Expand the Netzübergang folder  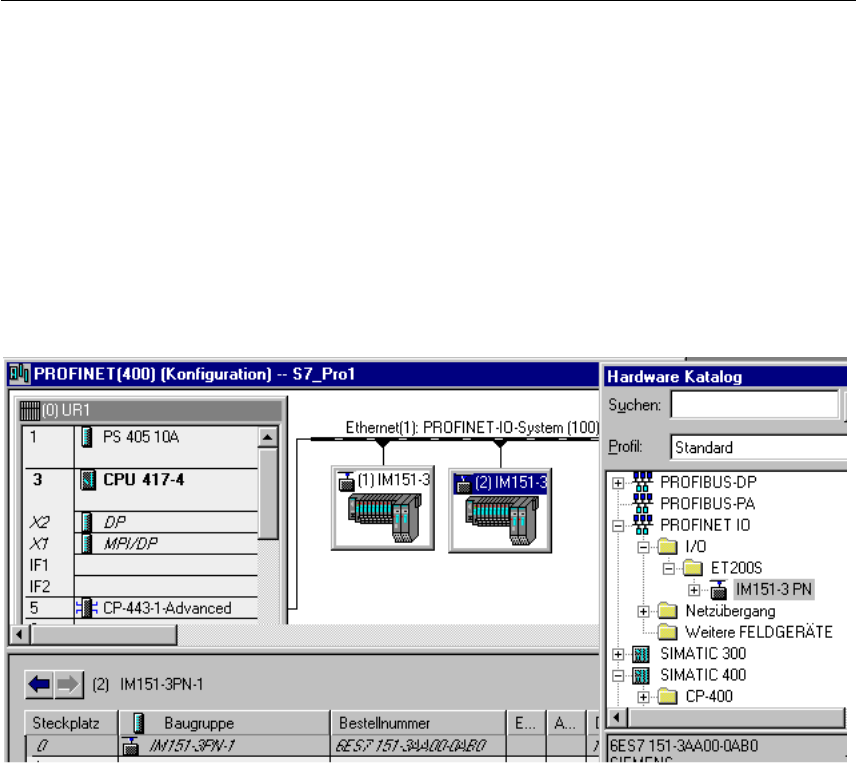(x=645, y=611)
